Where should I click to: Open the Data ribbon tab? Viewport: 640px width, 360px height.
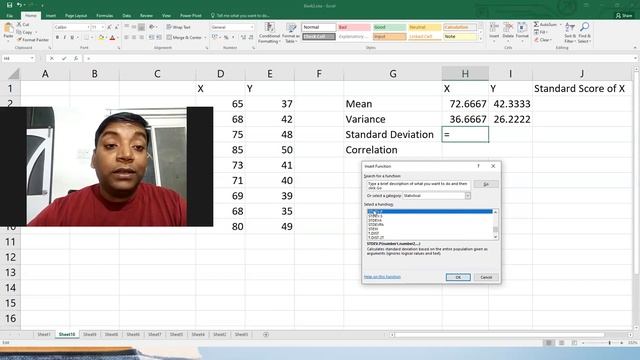point(127,16)
